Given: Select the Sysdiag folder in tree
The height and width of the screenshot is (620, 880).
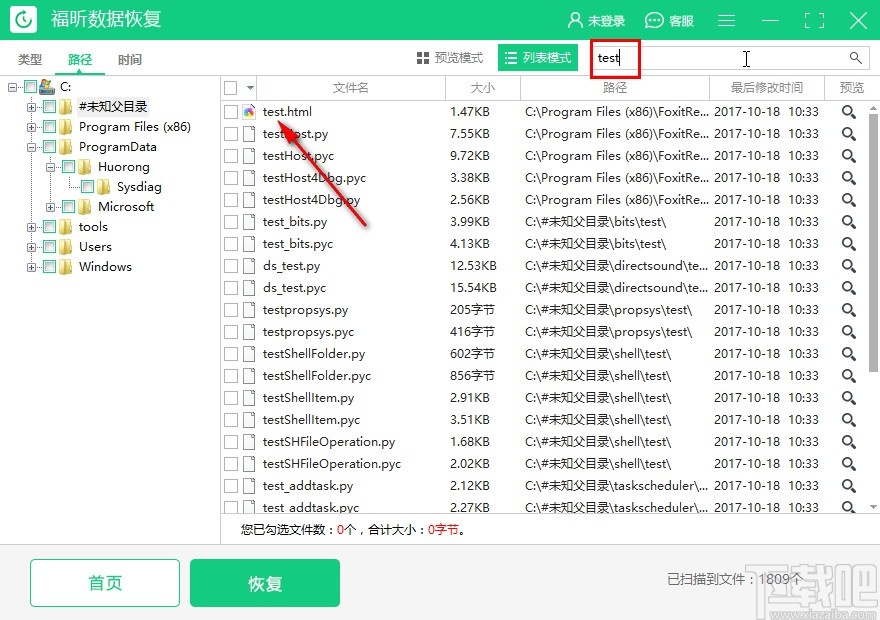Looking at the screenshot, I should (x=139, y=187).
